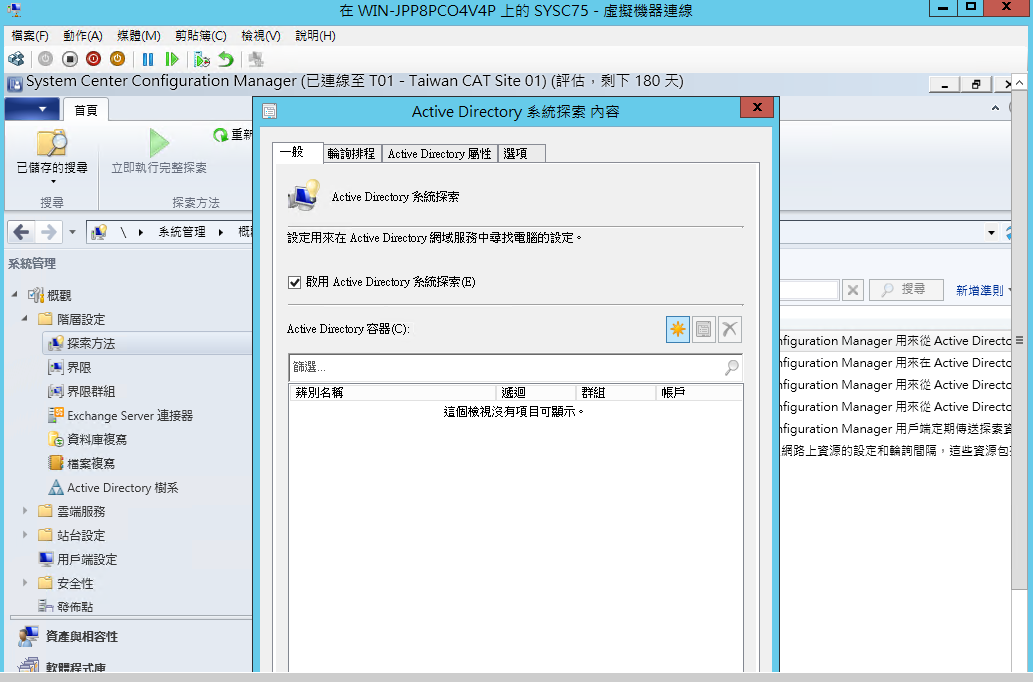Click the delete container X icon
Screen dimensions: 1033x682
729,329
